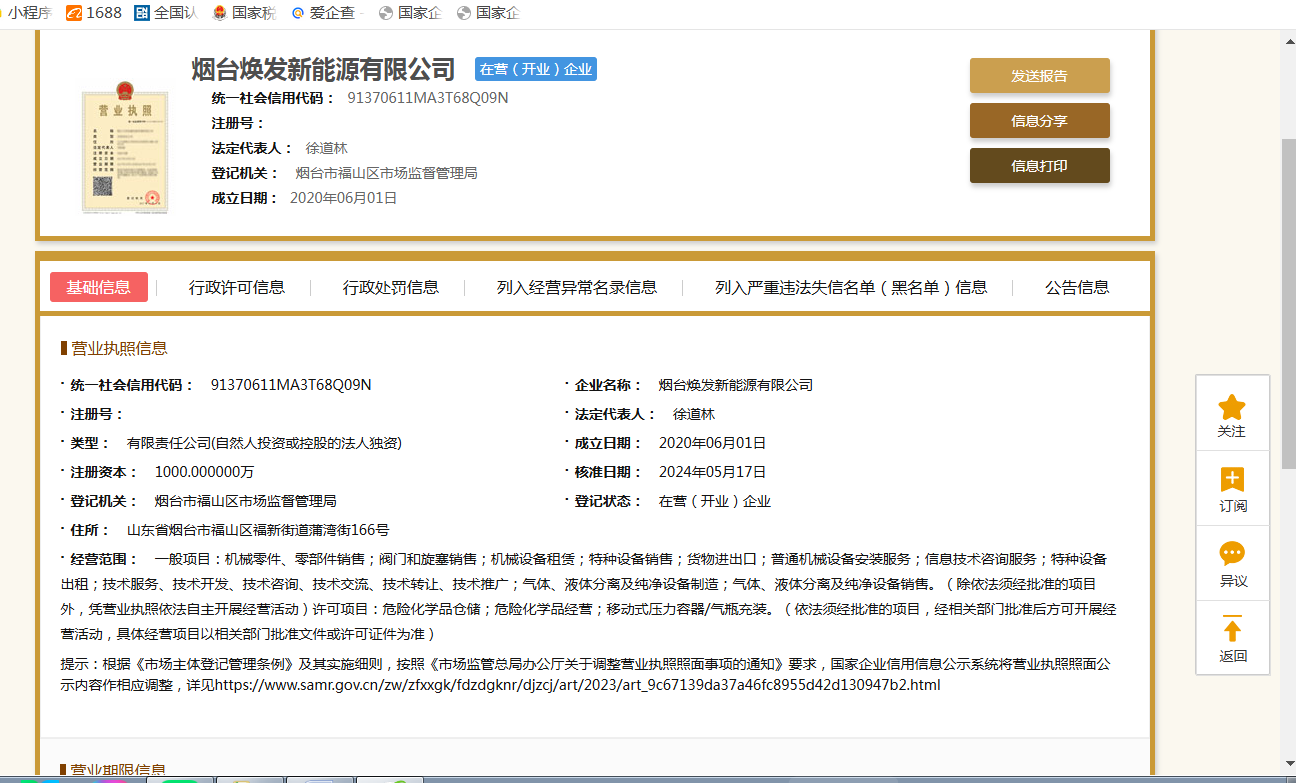This screenshot has width=1296, height=783.
Task: Open the 小程序 bookmark
Action: click(x=26, y=13)
